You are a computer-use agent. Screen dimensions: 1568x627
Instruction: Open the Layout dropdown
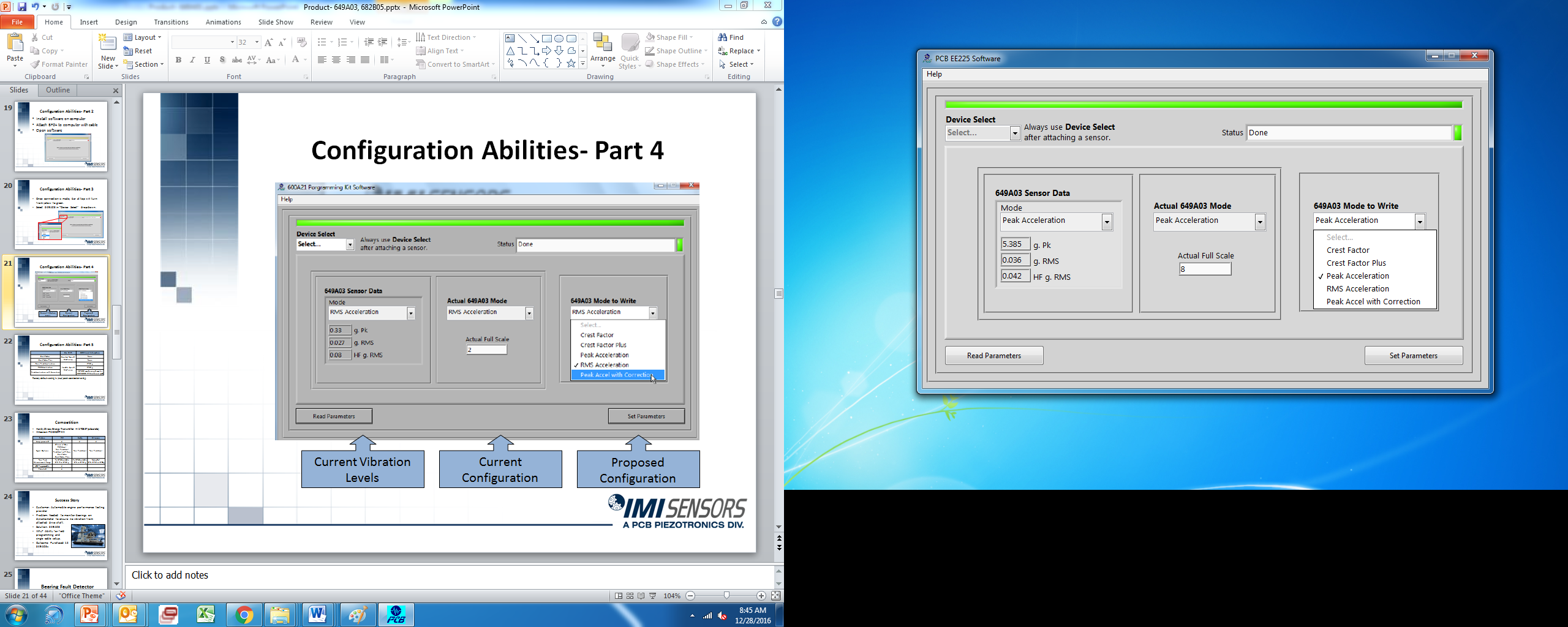click(143, 37)
